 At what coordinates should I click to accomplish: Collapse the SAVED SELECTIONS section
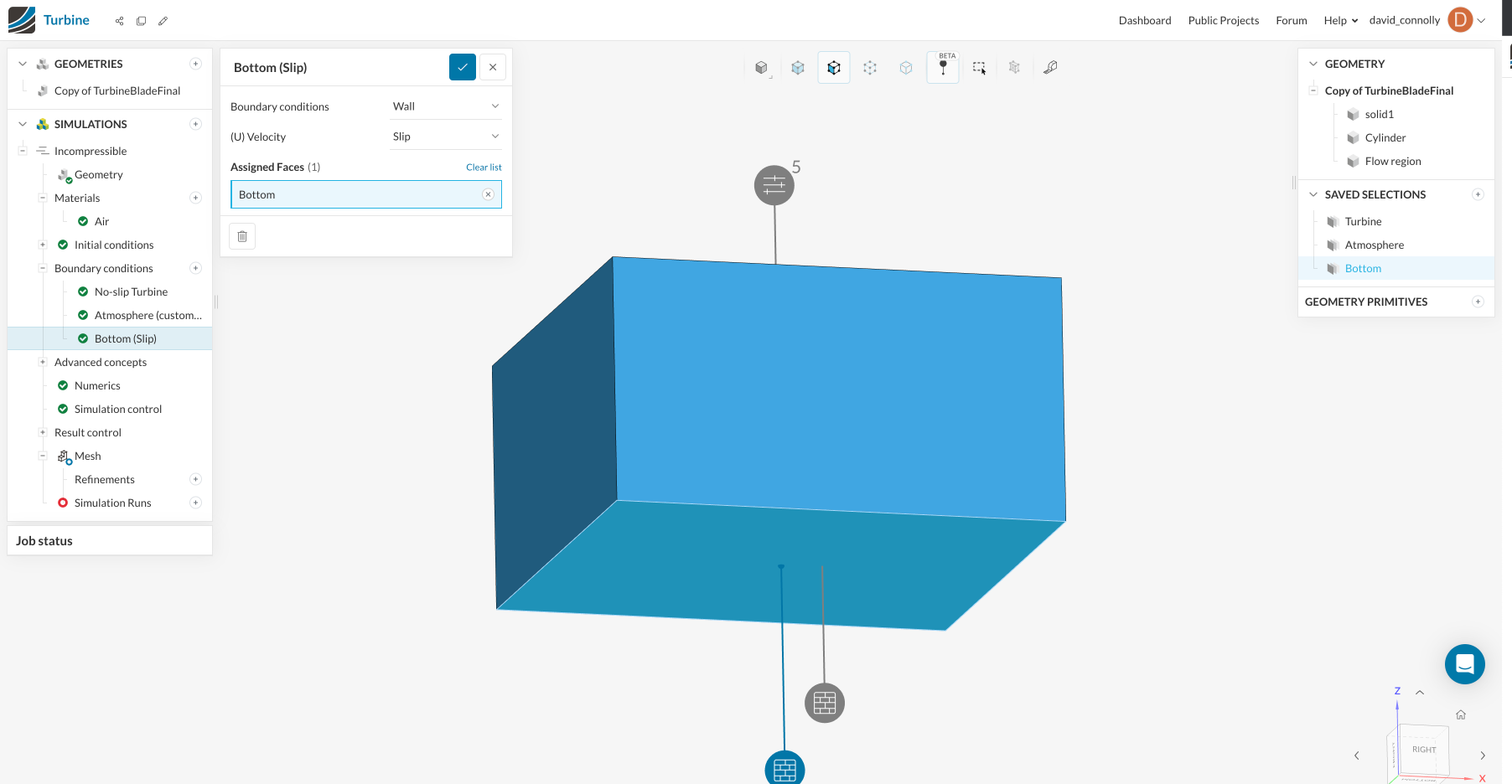tap(1313, 194)
